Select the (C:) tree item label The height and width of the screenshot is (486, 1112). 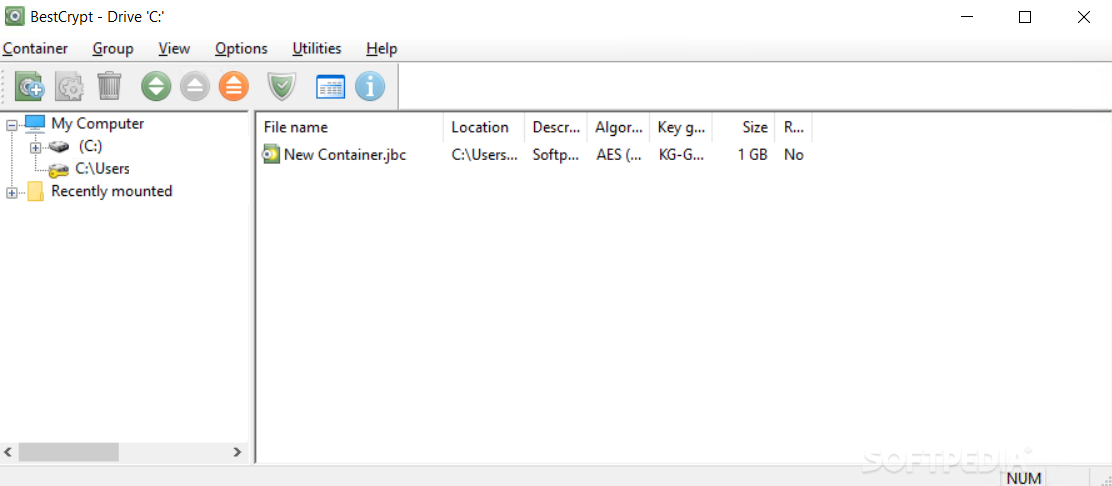pos(91,146)
